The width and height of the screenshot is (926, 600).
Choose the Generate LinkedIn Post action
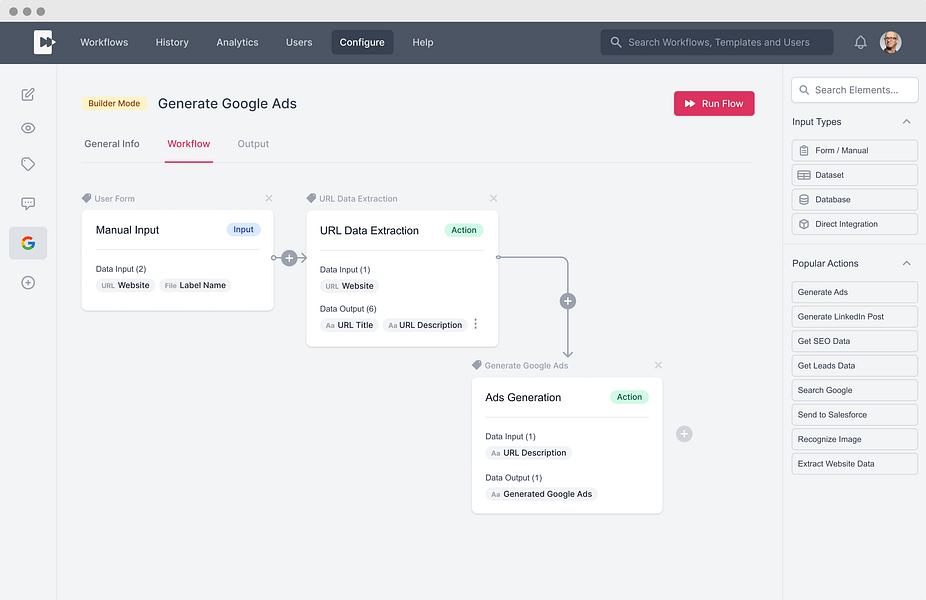point(855,317)
